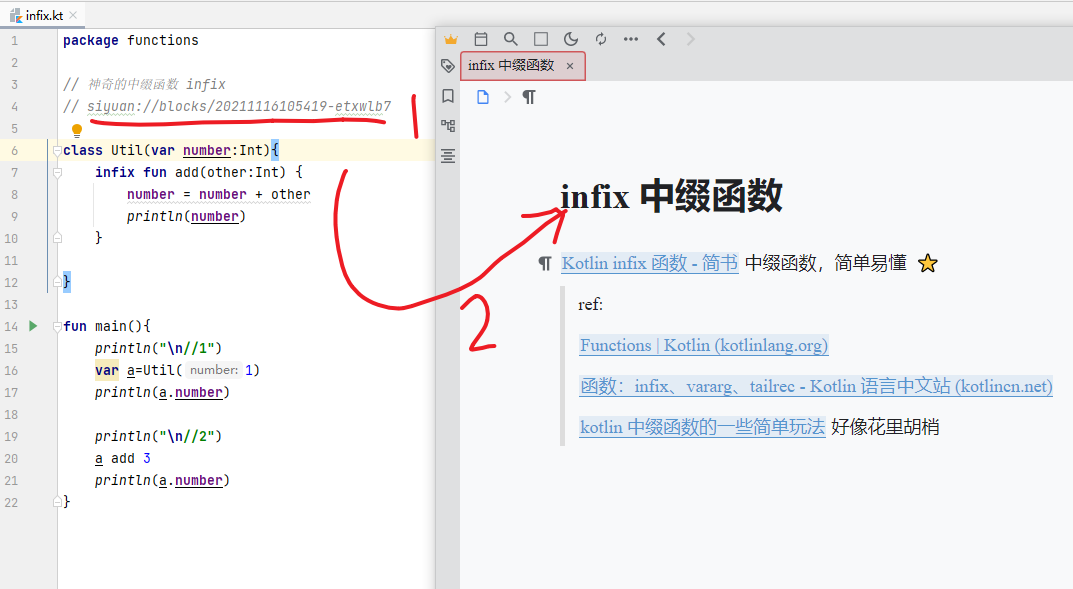Viewport: 1073px width, 589px height.
Task: Click the 神奇的中缀函数 infix comment
Action: point(144,85)
